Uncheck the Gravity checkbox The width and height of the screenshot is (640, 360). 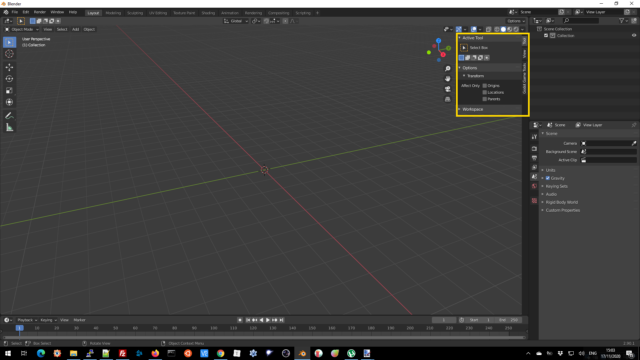point(548,178)
